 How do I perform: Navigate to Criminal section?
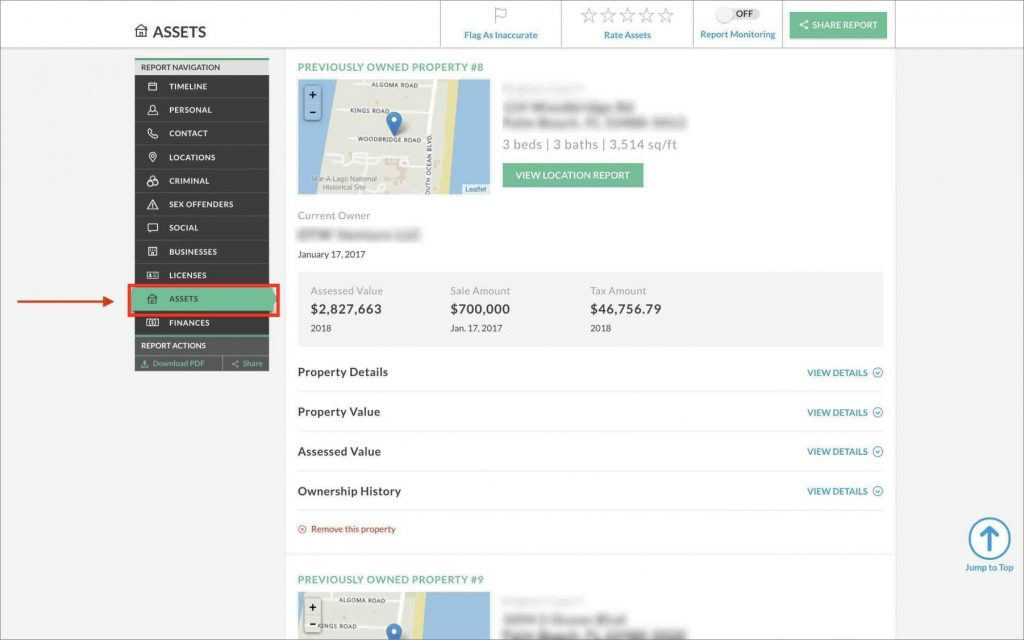click(202, 181)
